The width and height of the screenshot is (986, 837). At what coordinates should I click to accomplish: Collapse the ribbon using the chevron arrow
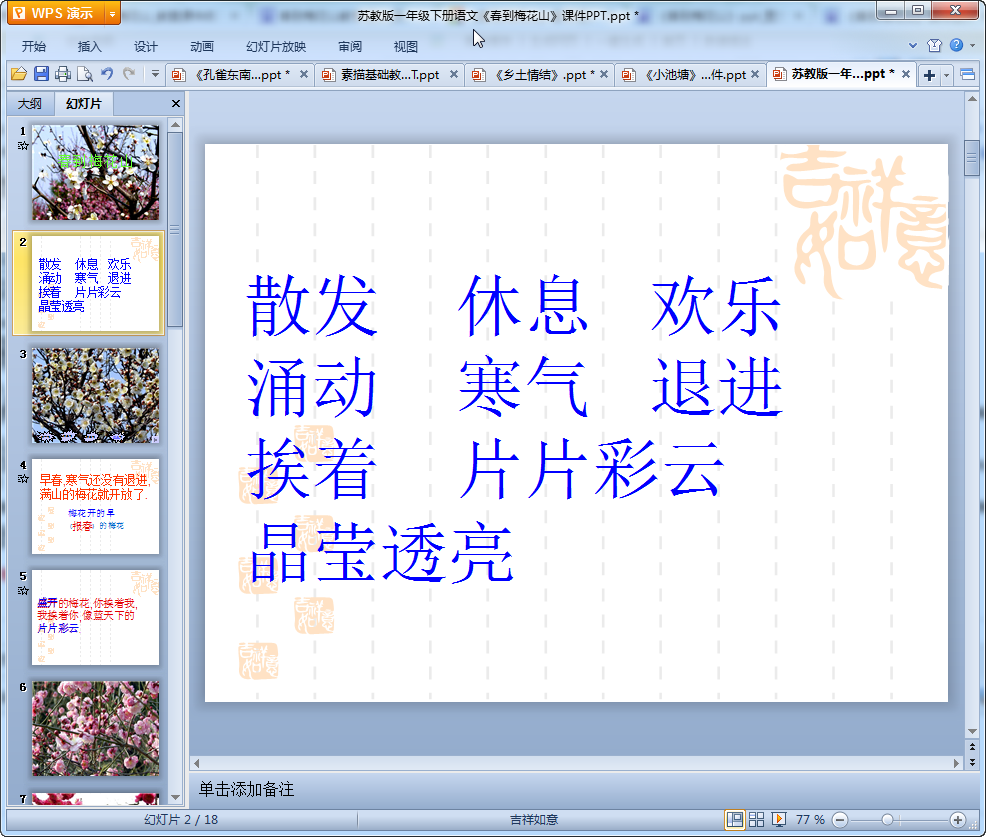(913, 45)
